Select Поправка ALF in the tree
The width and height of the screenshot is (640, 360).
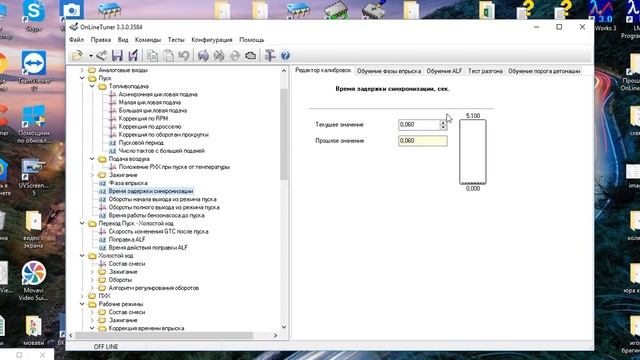tap(127, 240)
